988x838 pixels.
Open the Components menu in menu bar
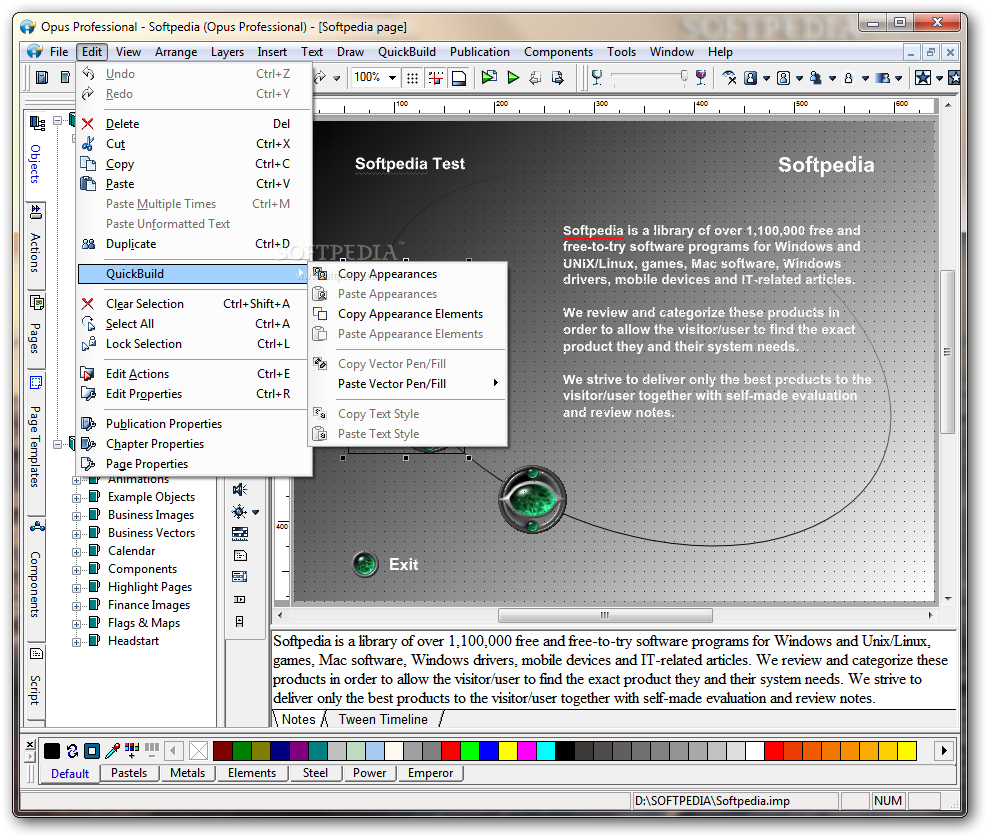[558, 52]
